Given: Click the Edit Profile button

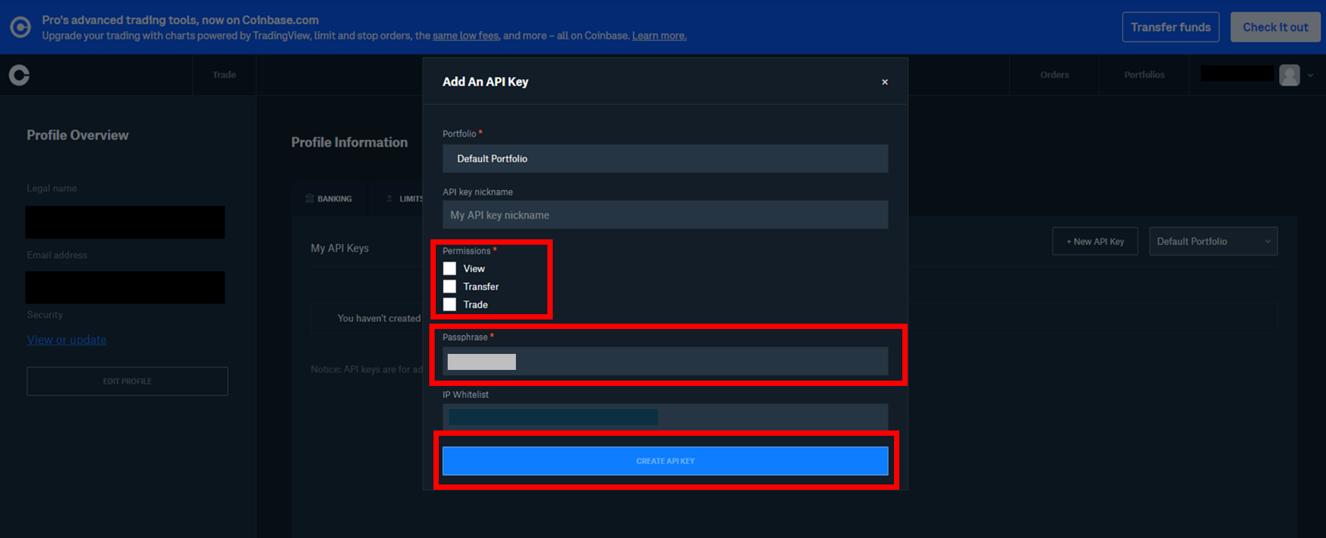Looking at the screenshot, I should 127,381.
